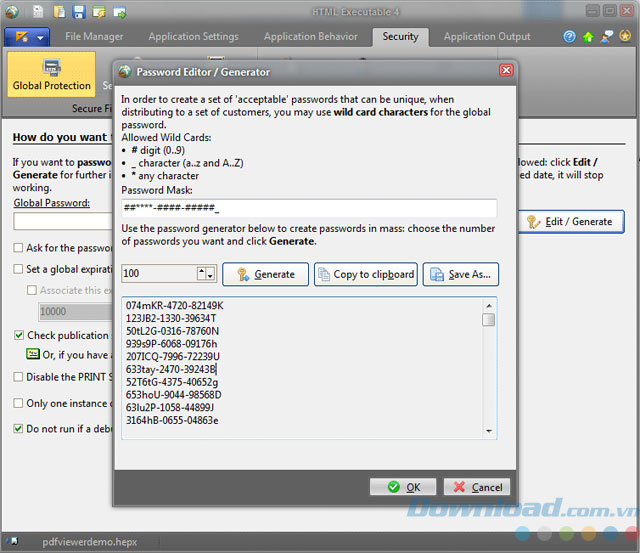Select password 52T6tG-4375-40652g
Viewport: 640px width, 553px height.
tap(172, 382)
